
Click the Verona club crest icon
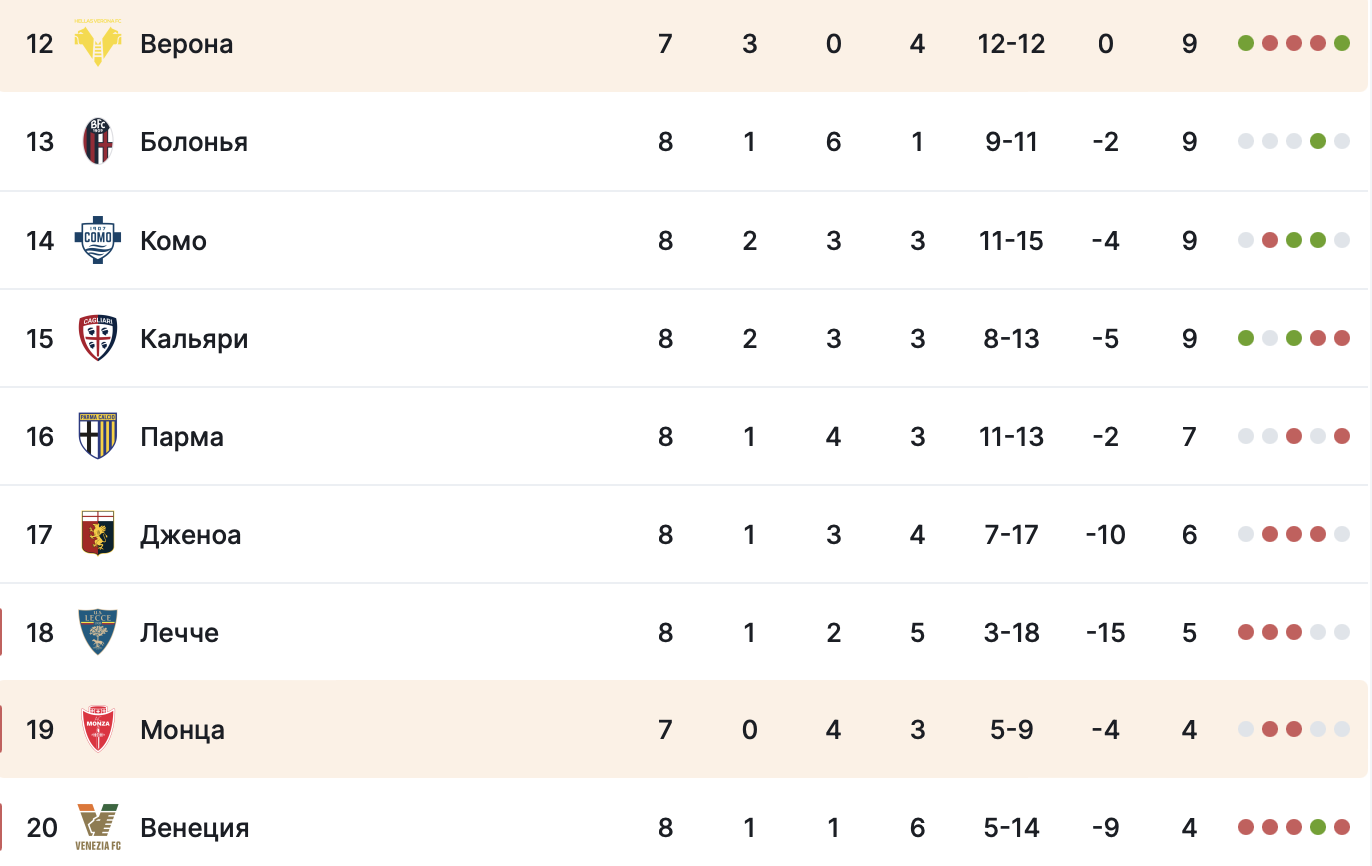point(98,44)
